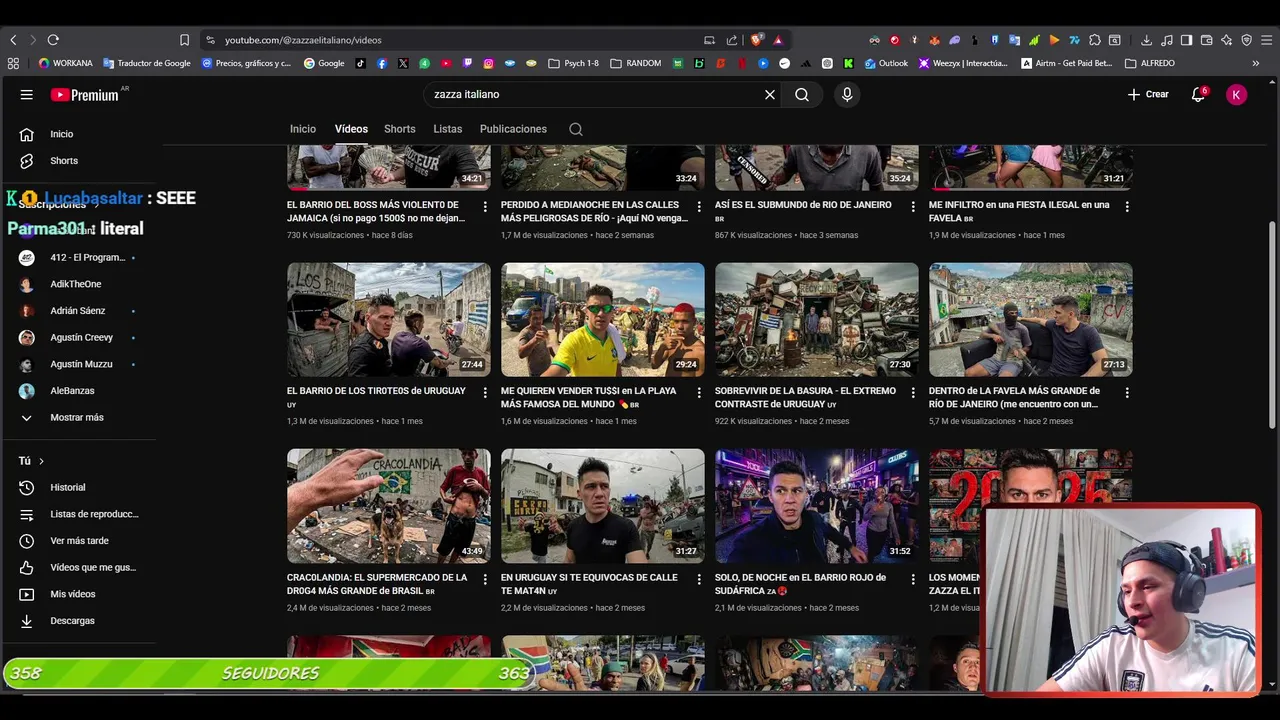Reload the page in the browser
Viewport: 1280px width, 720px height.
[x=53, y=40]
